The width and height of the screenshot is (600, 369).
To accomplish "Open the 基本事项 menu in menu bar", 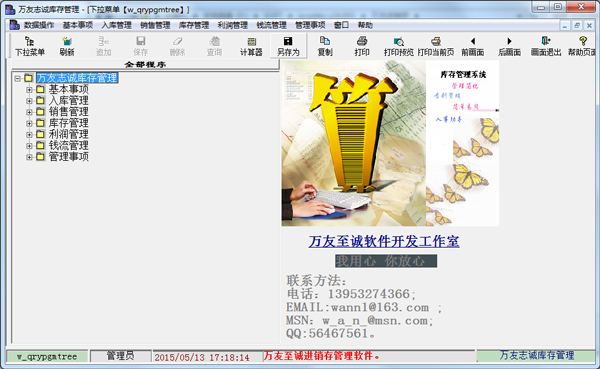I will (x=78, y=25).
